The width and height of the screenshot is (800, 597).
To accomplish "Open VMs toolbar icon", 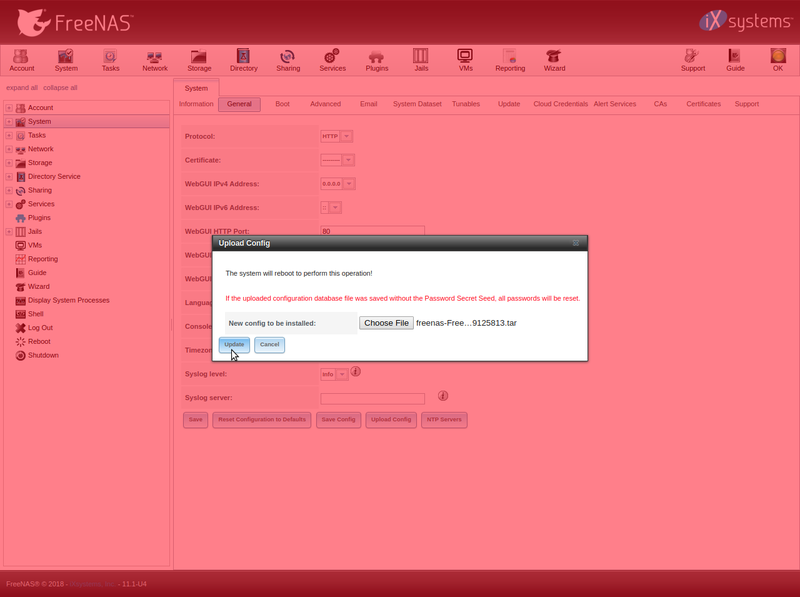I will (465, 60).
